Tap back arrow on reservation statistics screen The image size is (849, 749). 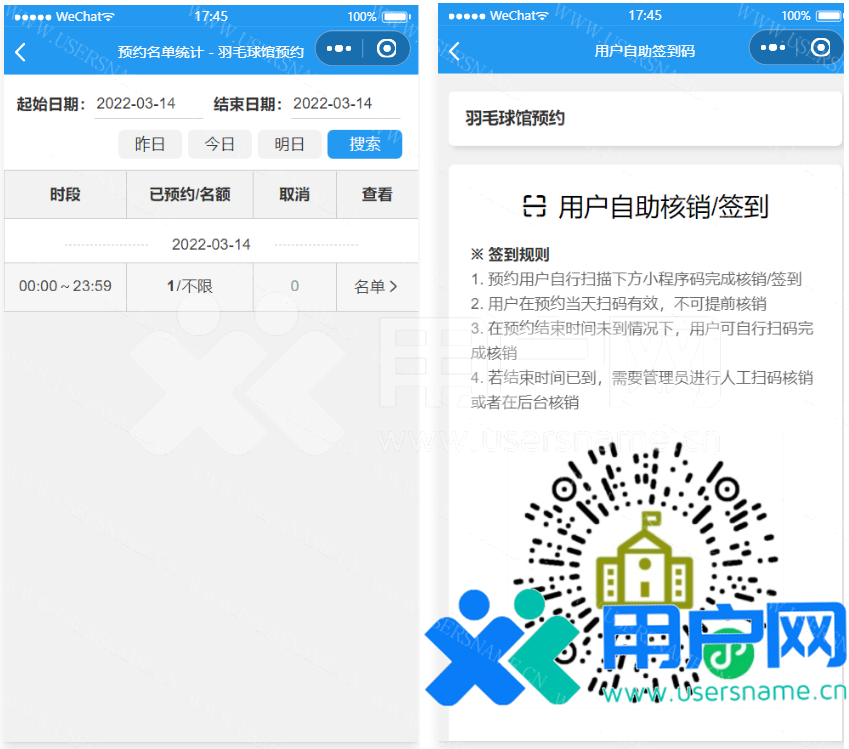(x=21, y=52)
